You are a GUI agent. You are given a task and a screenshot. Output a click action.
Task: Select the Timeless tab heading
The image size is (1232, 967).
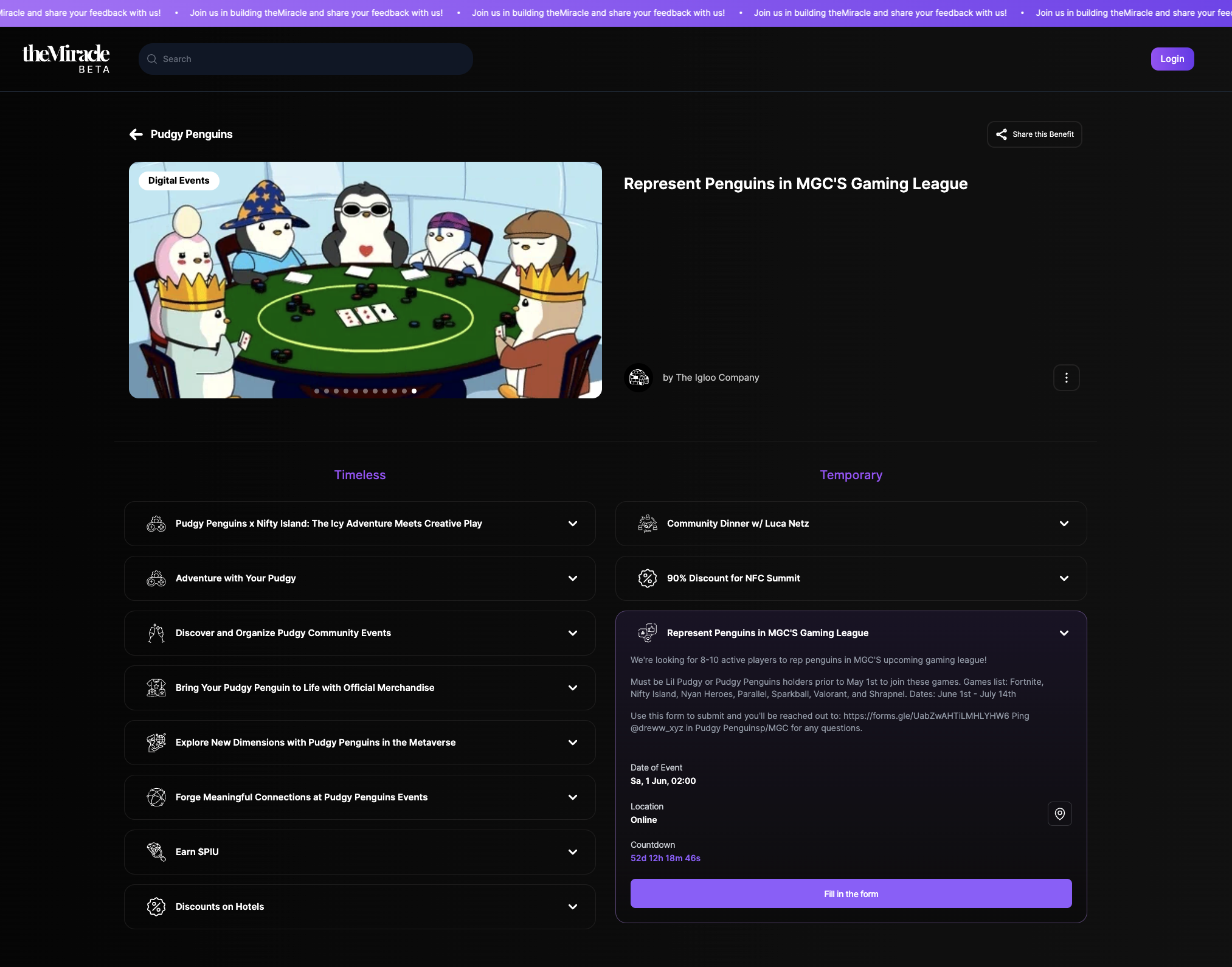coord(360,475)
